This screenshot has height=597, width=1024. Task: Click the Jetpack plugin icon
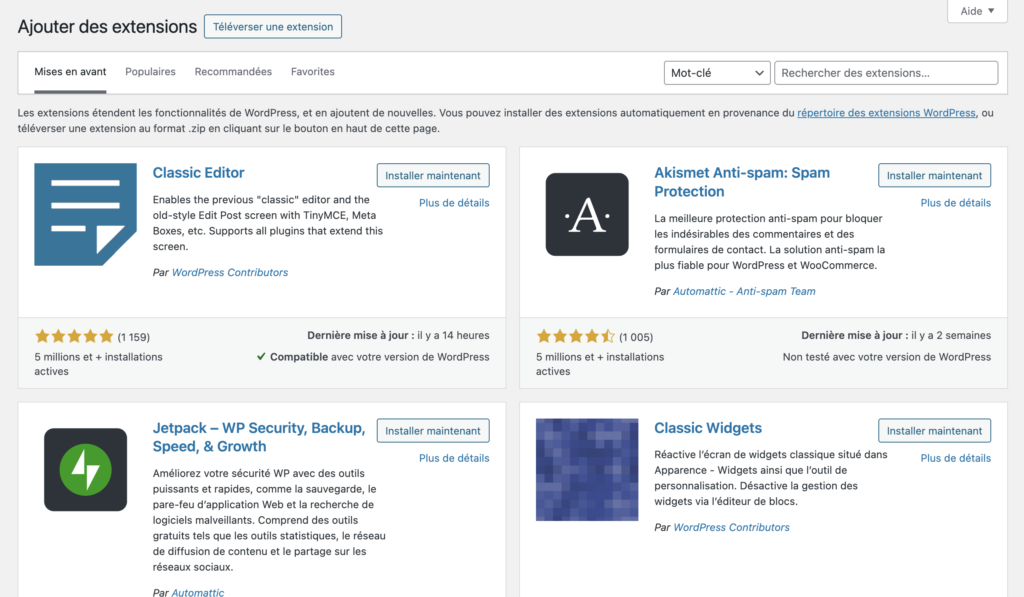pyautogui.click(x=86, y=470)
